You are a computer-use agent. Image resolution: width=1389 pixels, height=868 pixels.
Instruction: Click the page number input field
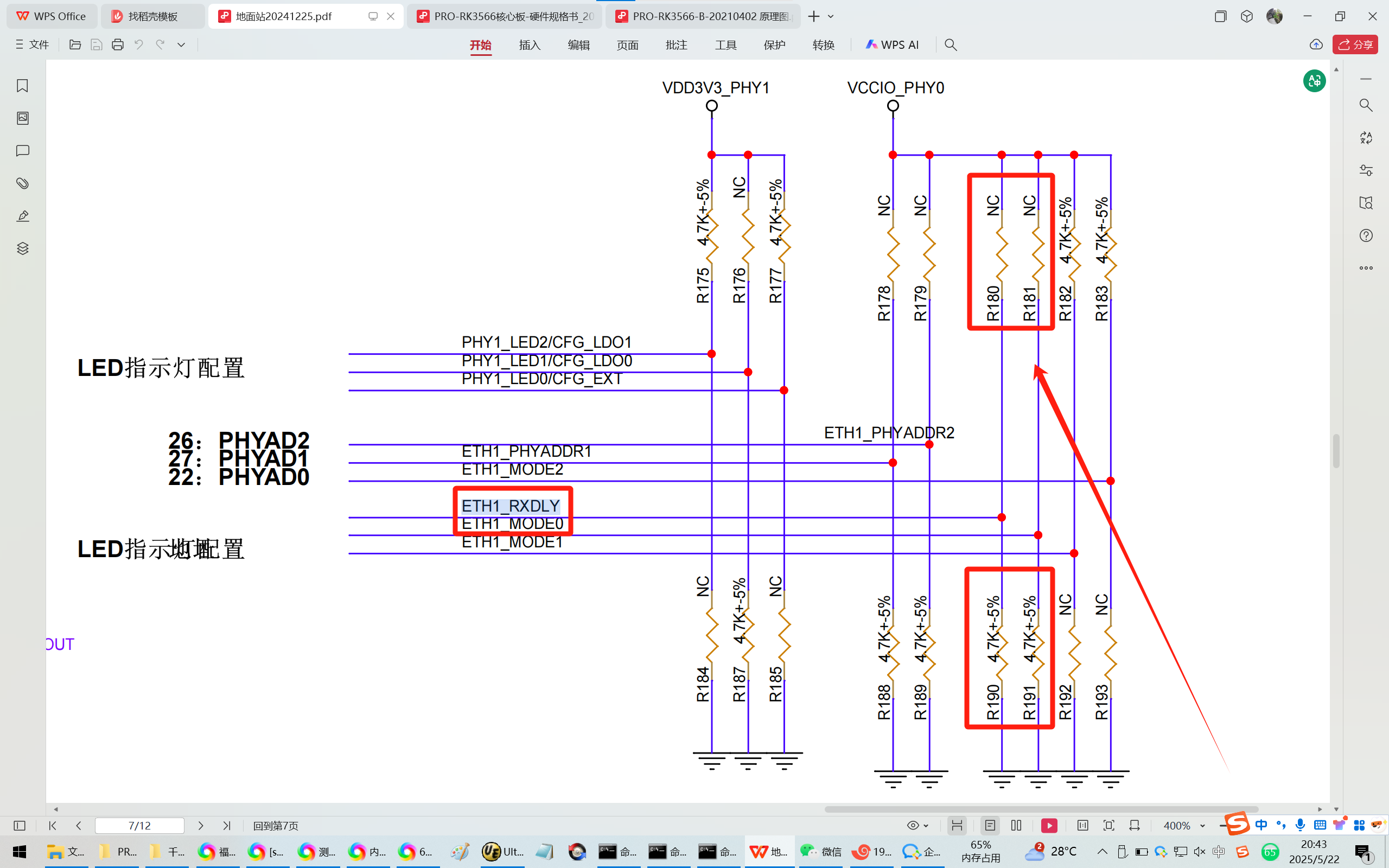139,826
